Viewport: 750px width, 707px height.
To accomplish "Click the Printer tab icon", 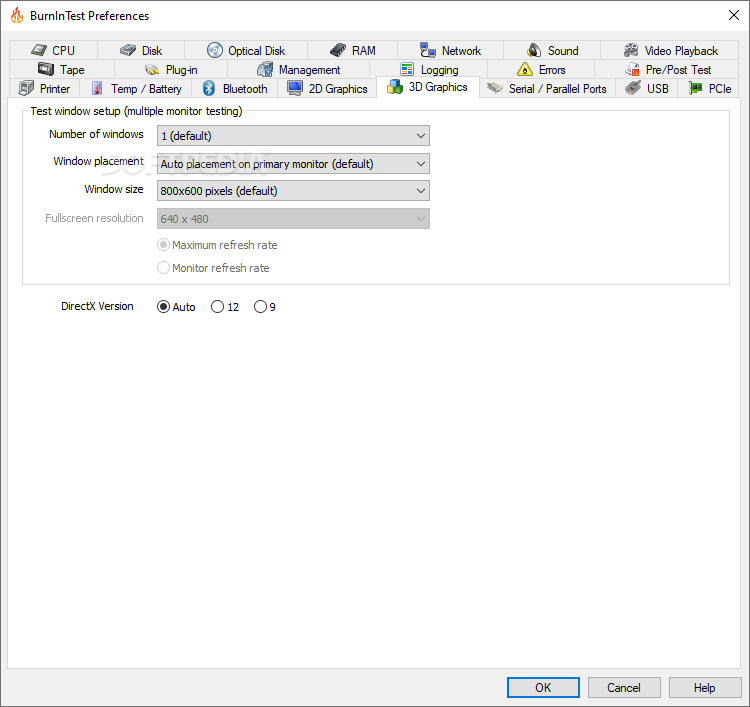I will (x=26, y=88).
